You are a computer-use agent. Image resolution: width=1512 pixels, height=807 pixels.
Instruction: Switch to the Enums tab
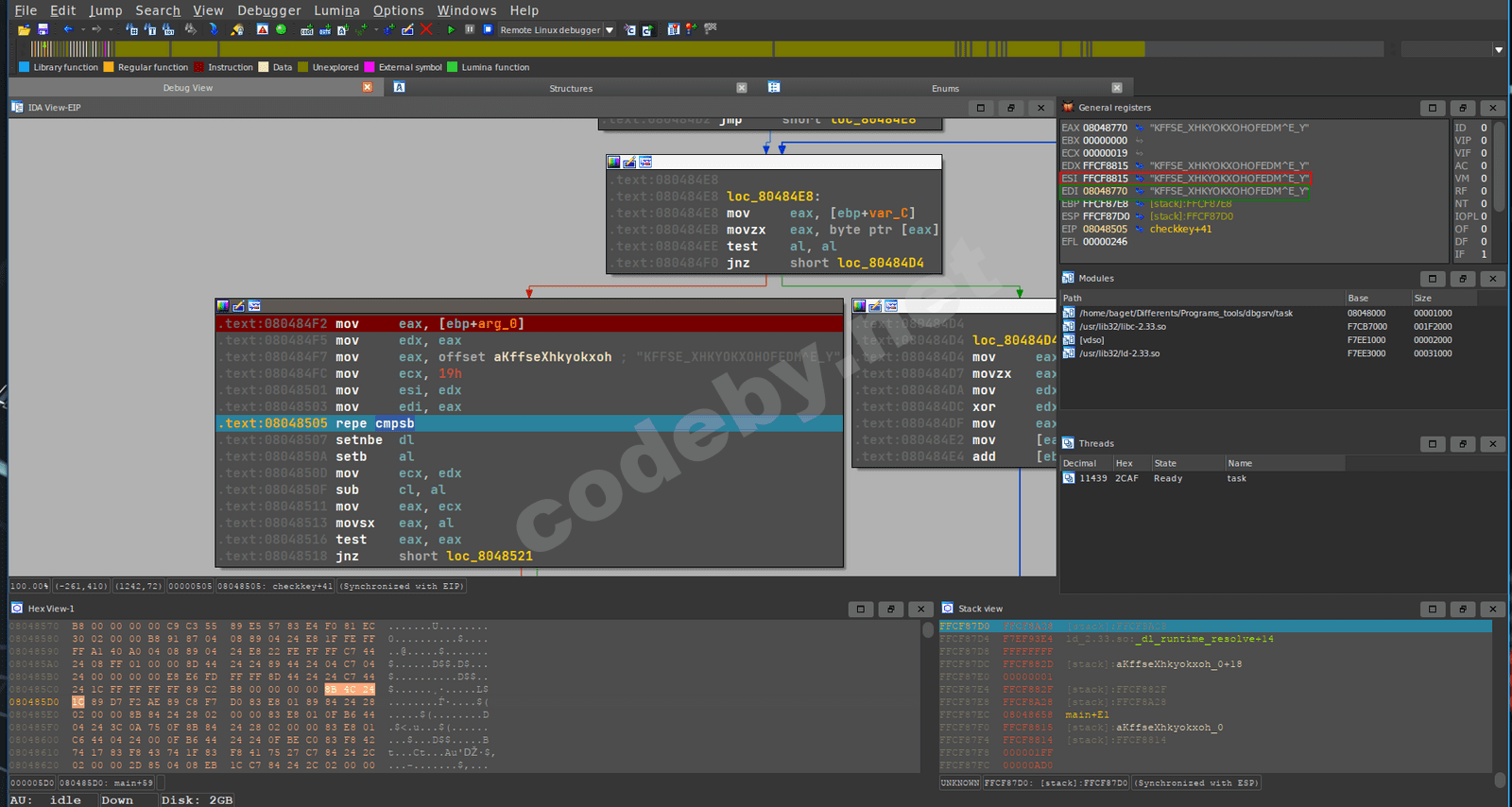[945, 88]
